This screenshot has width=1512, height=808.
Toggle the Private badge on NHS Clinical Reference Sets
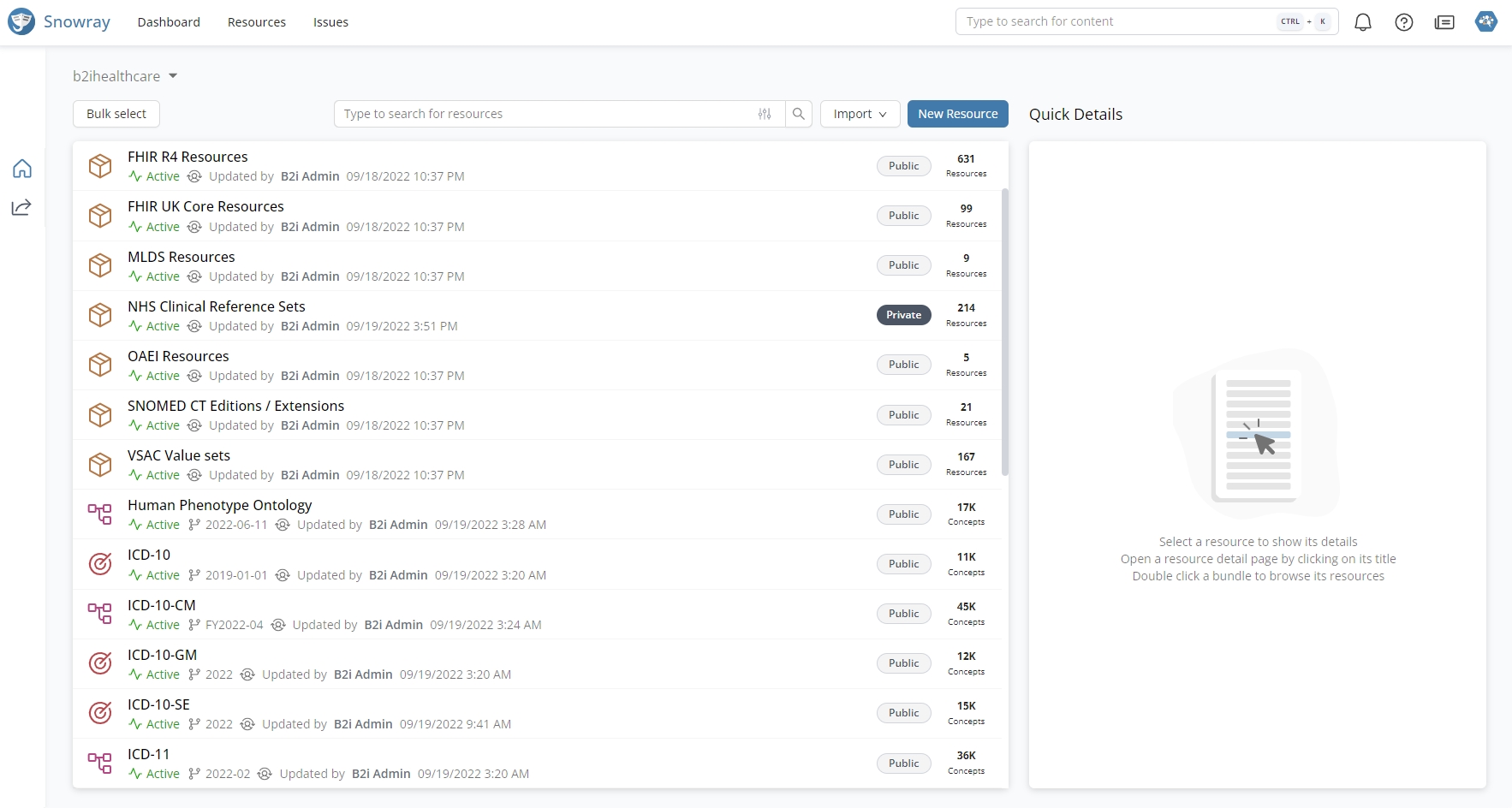[903, 315]
